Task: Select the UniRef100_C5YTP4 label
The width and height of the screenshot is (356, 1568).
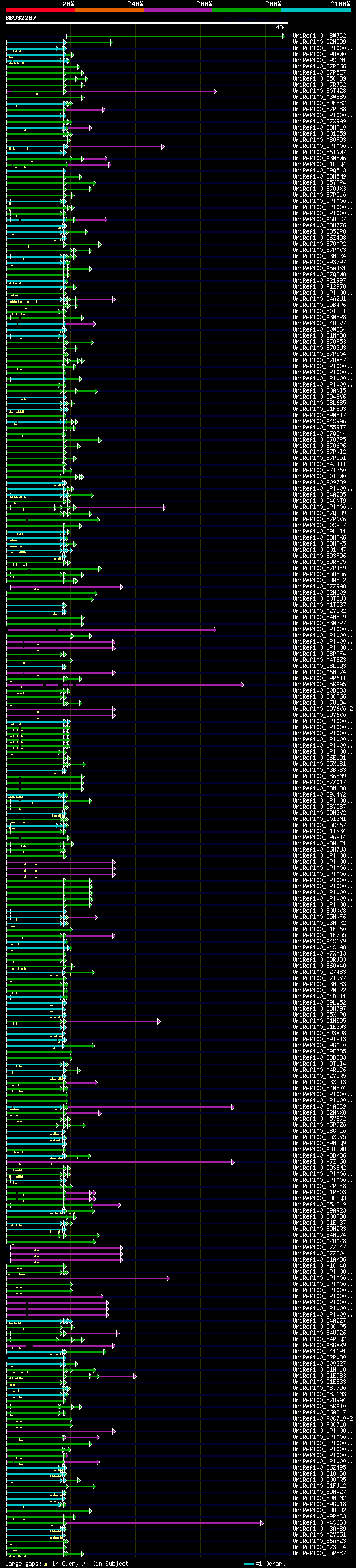Action: 319,182
